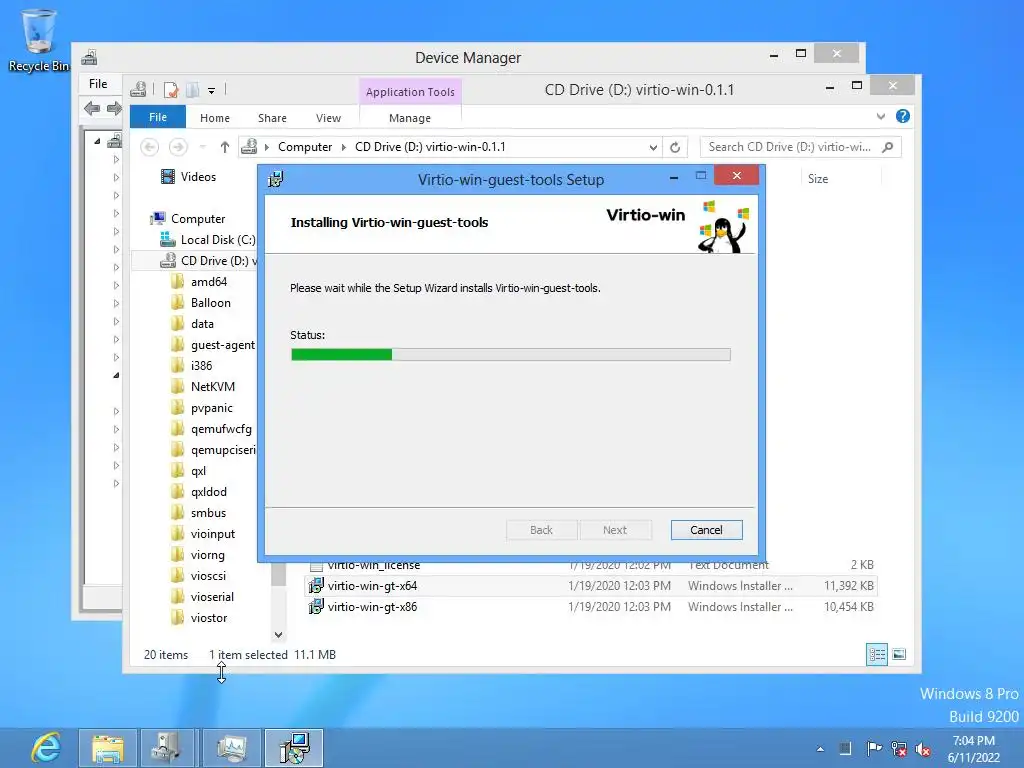Click the installation status progress bar
The width and height of the screenshot is (1024, 768).
511,355
